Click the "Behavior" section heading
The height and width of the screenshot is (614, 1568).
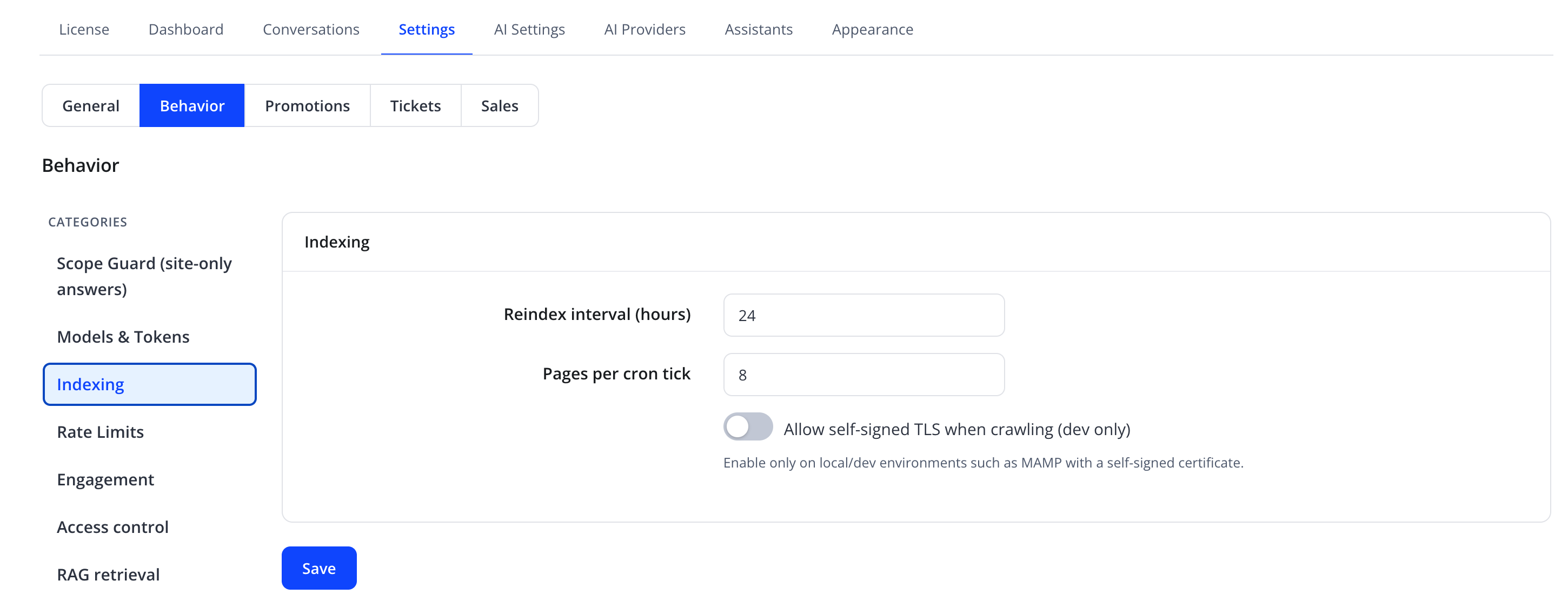(x=81, y=165)
